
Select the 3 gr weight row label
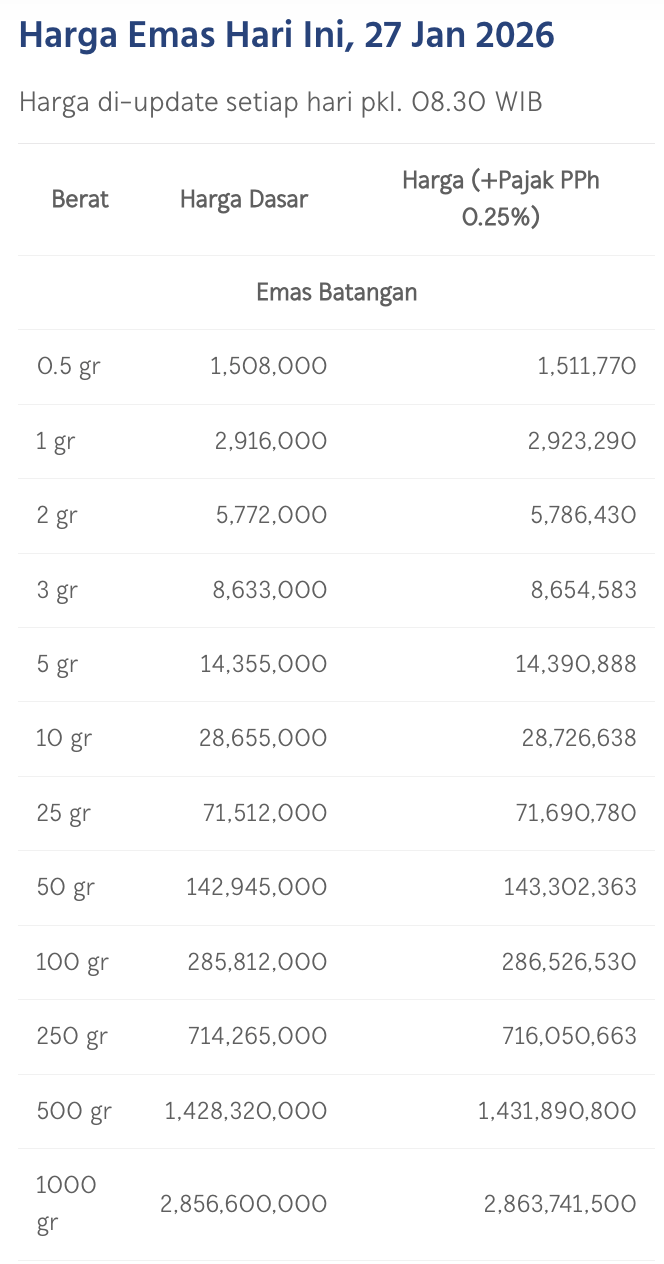pyautogui.click(x=57, y=590)
